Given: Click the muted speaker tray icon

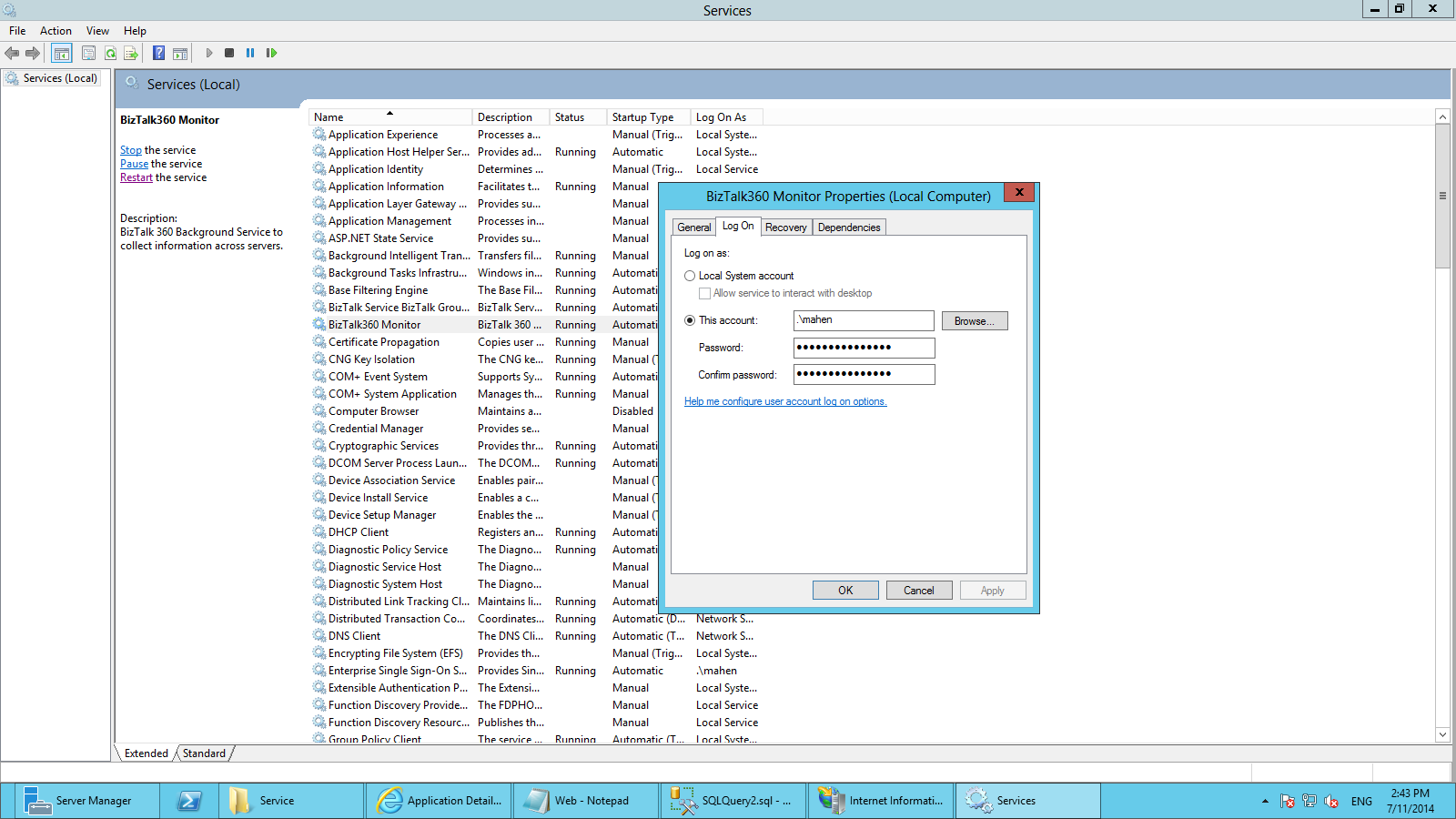Looking at the screenshot, I should (x=1331, y=801).
